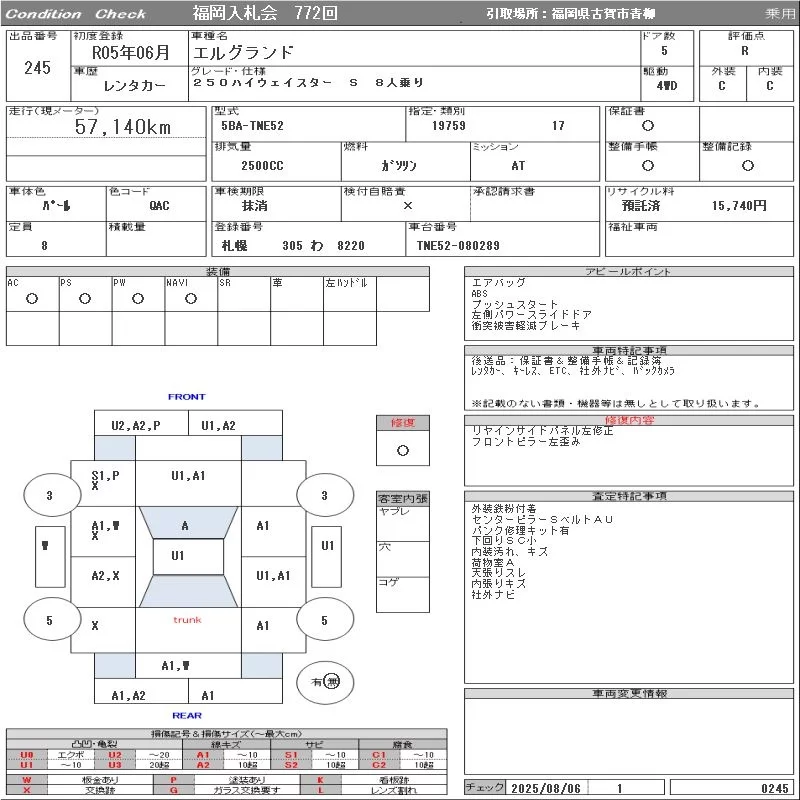Select the overall evaluation score R
800x800 pixels.
[x=745, y=51]
